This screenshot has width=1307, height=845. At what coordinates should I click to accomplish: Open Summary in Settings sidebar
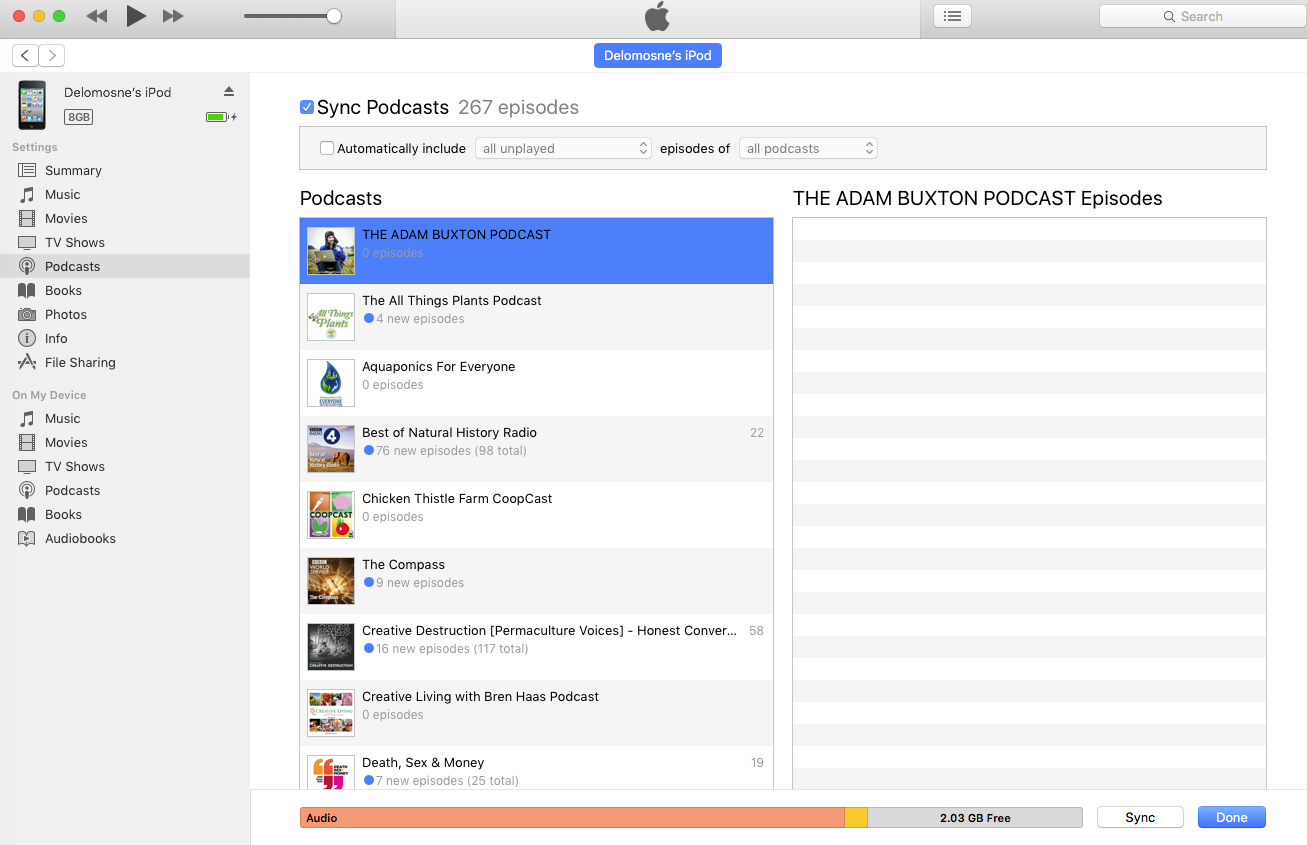click(73, 171)
